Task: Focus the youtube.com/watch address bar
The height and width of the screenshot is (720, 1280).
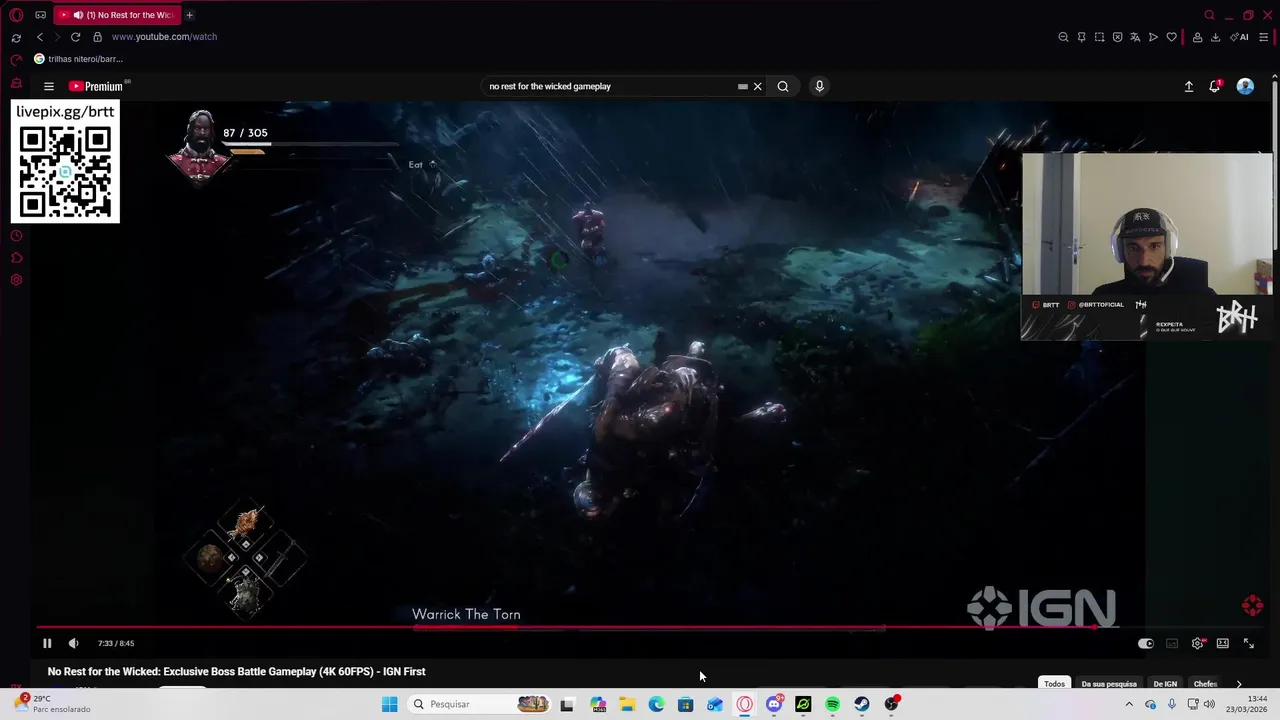Action: pos(164,37)
